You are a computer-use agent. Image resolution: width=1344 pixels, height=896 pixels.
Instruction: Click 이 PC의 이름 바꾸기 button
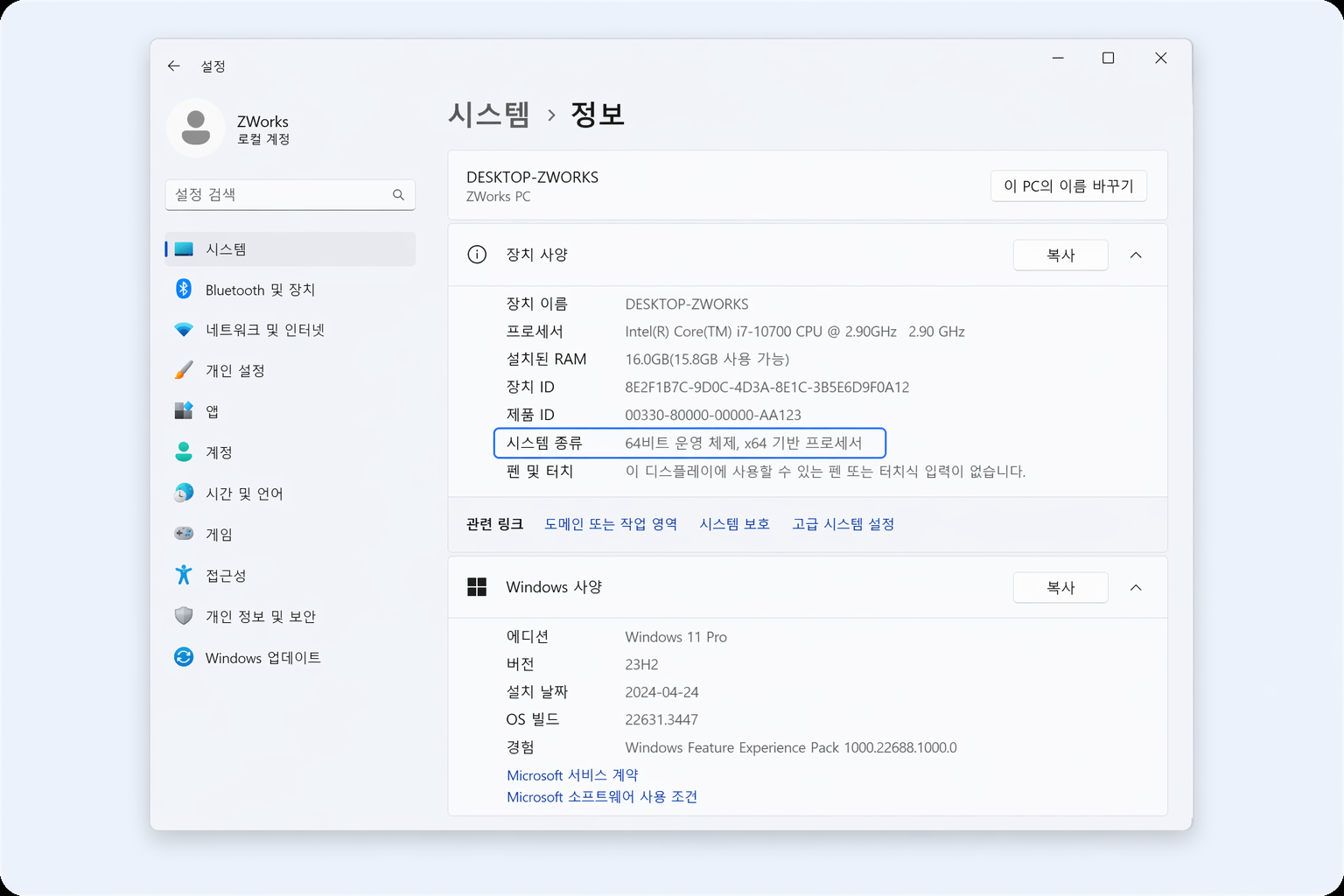(x=1068, y=185)
